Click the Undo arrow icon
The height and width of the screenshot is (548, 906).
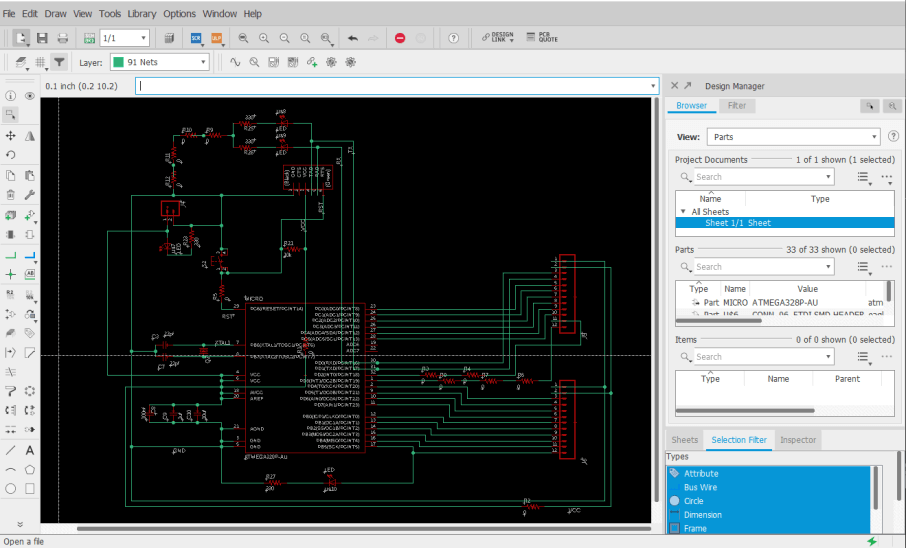[352, 38]
